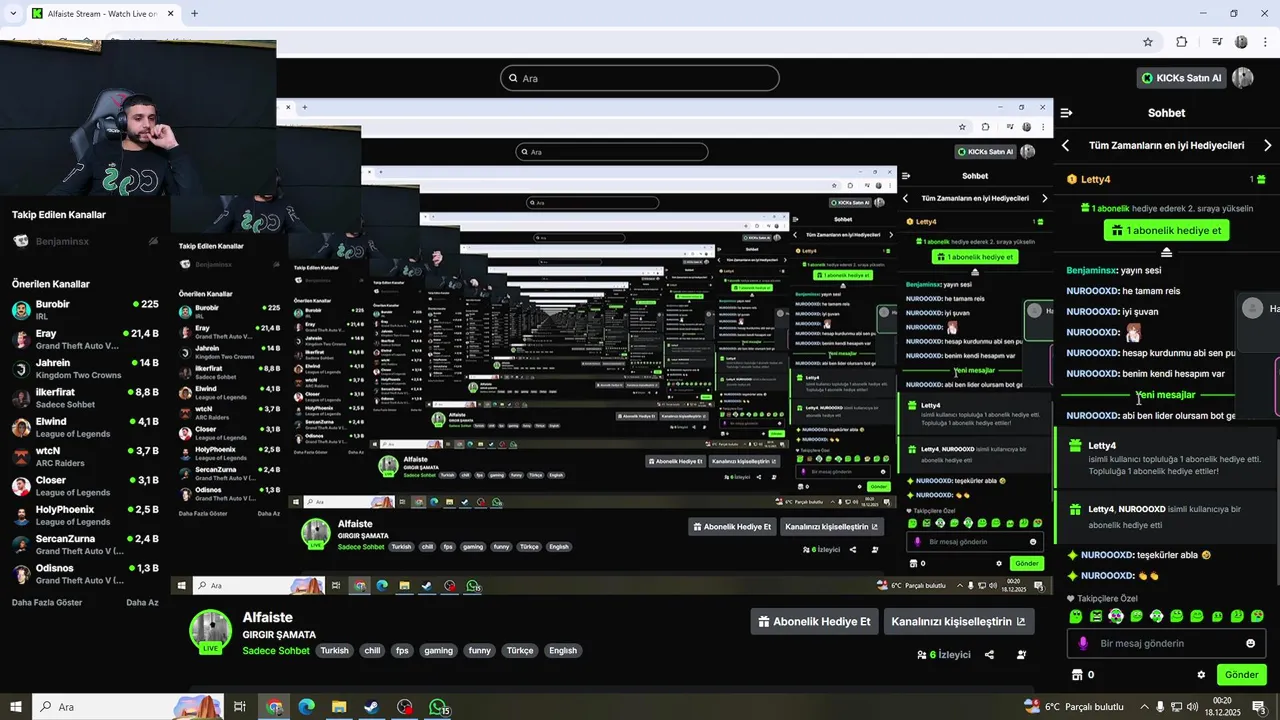The height and width of the screenshot is (720, 1280).
Task: Open the shop icon showing 0 in the main chat footer
Action: (1077, 675)
